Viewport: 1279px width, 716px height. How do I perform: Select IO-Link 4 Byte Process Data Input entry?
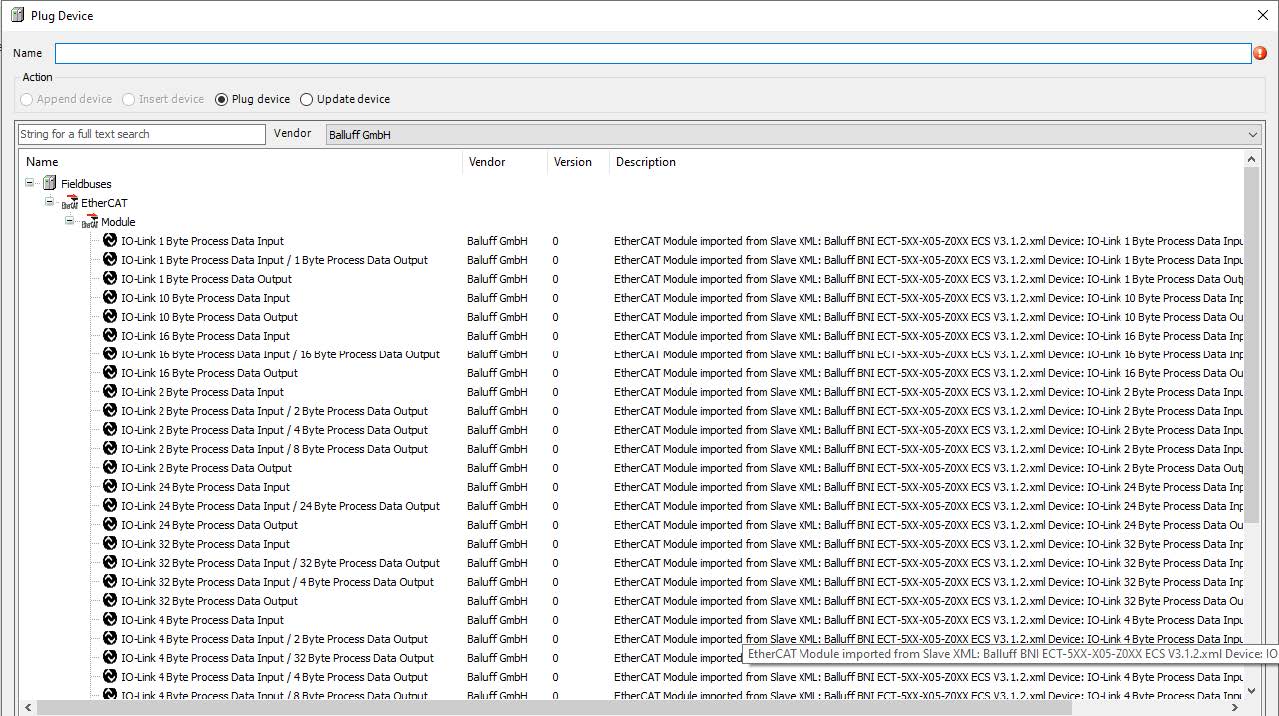point(202,620)
